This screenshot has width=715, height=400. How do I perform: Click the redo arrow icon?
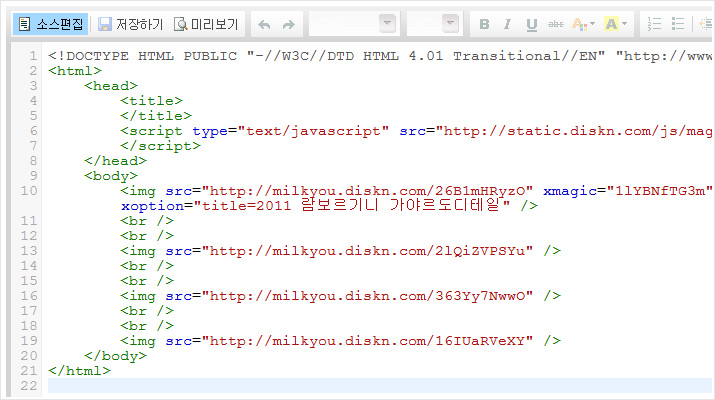coord(289,24)
